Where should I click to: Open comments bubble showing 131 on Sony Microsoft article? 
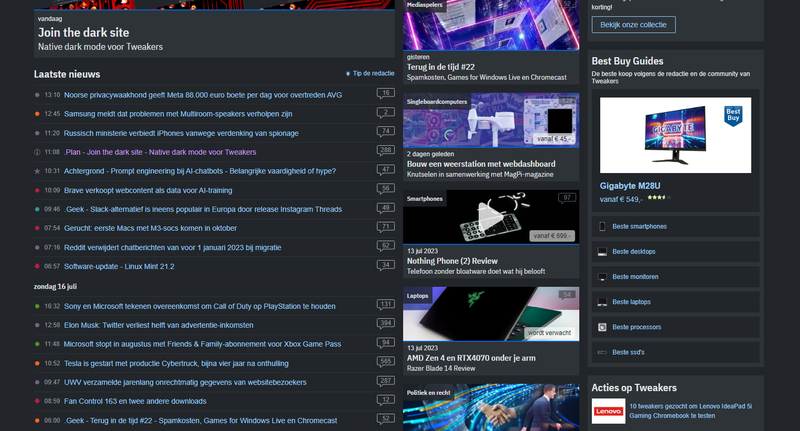click(386, 305)
